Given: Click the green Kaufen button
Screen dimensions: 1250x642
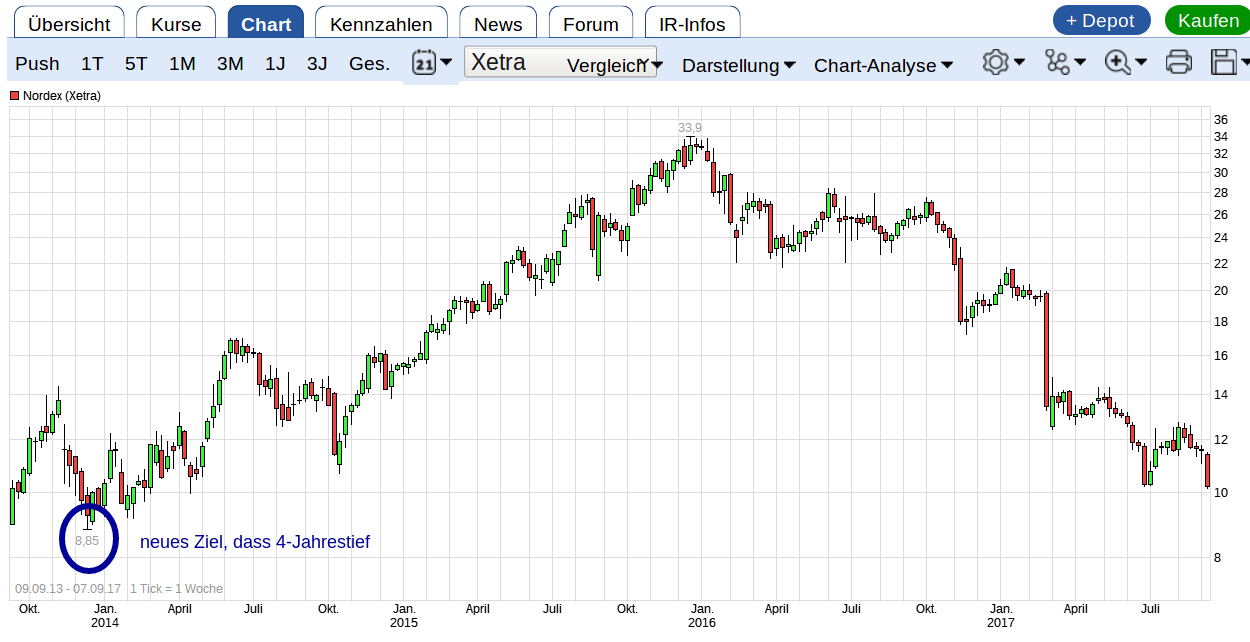Looking at the screenshot, I should point(1208,20).
